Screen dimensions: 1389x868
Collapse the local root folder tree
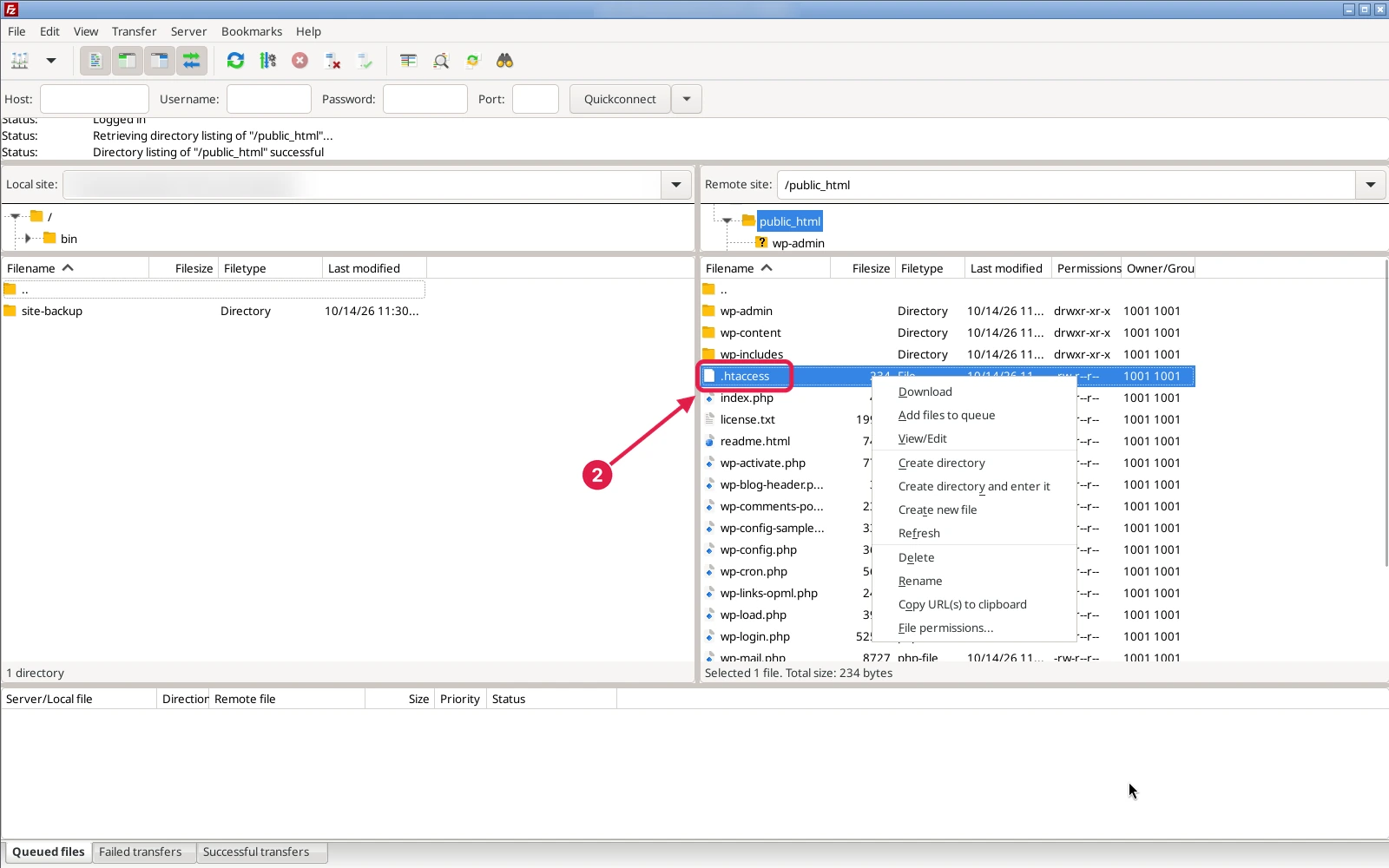pos(15,216)
